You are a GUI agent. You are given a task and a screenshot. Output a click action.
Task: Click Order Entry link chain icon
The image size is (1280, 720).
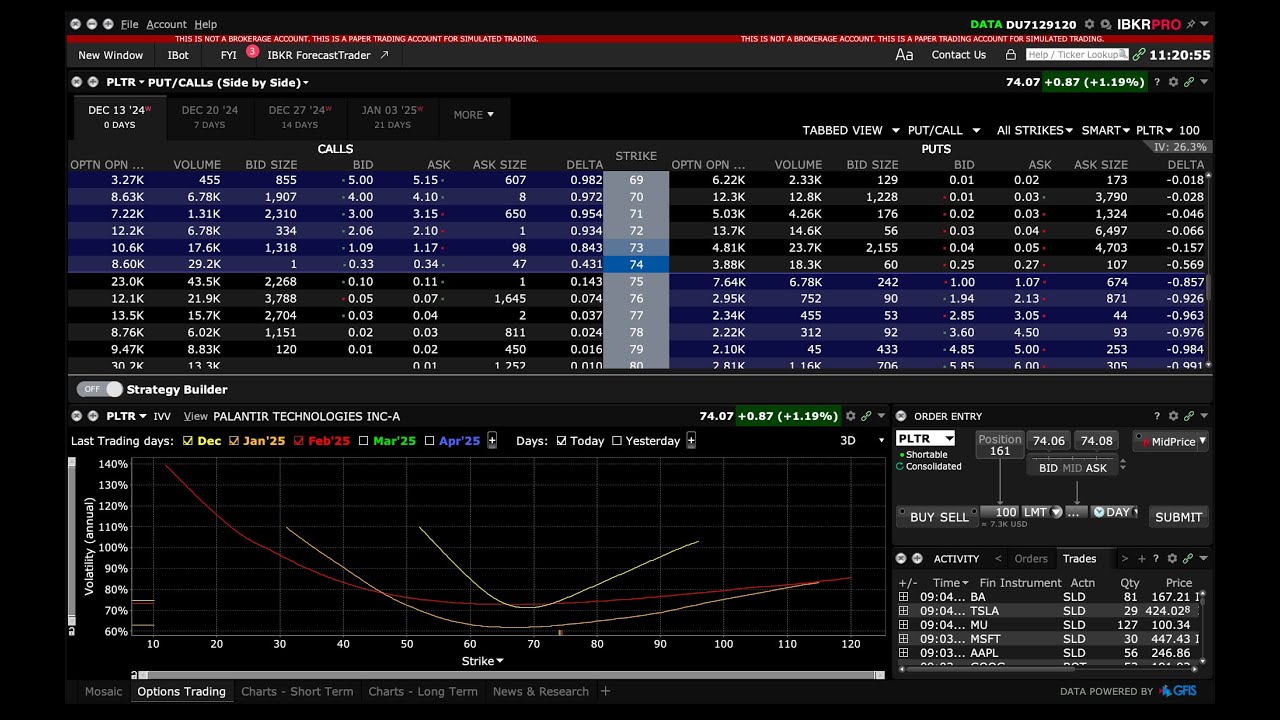click(x=1189, y=416)
